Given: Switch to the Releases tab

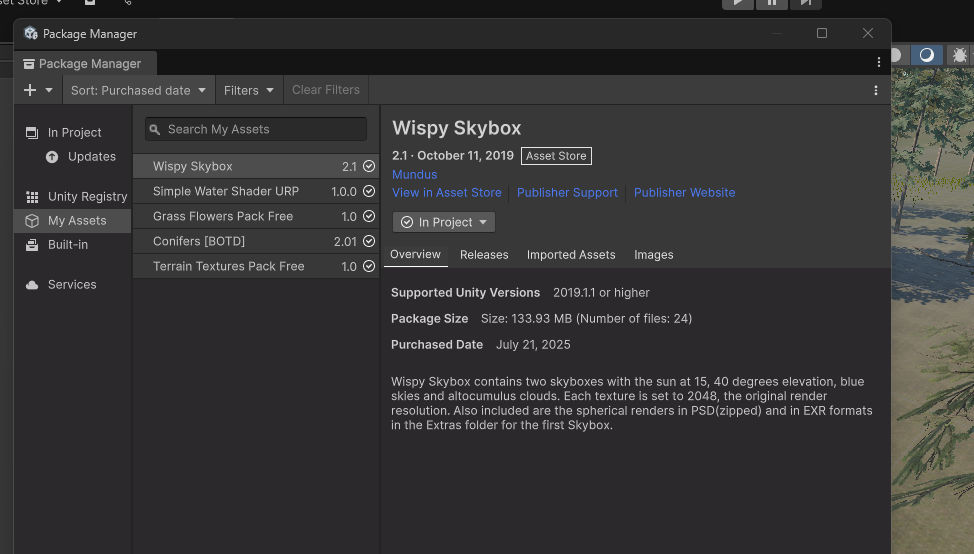Looking at the screenshot, I should click(x=484, y=255).
